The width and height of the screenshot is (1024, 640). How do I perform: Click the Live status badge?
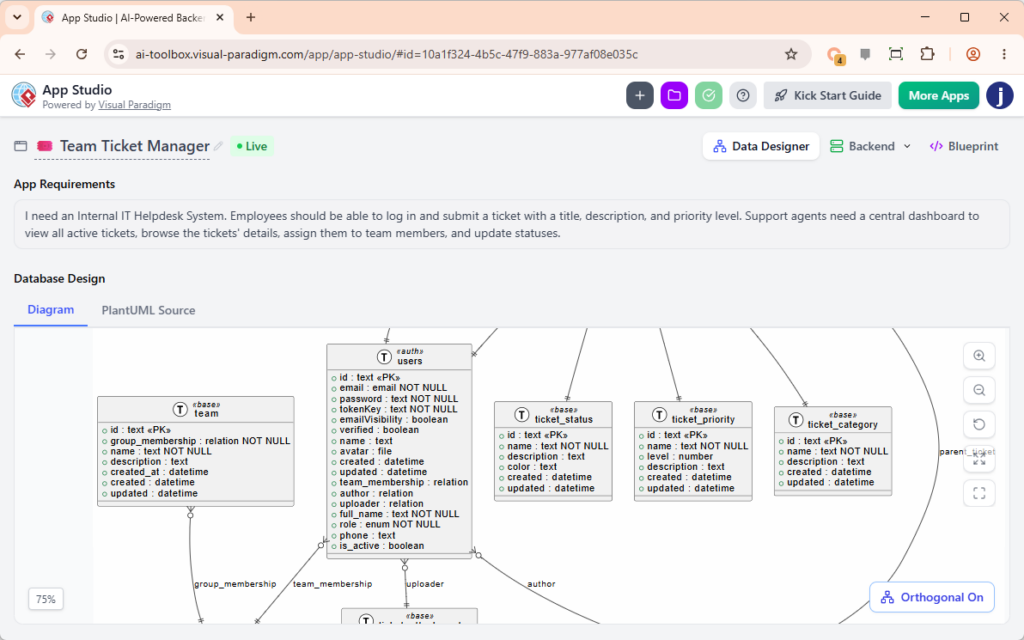252,146
